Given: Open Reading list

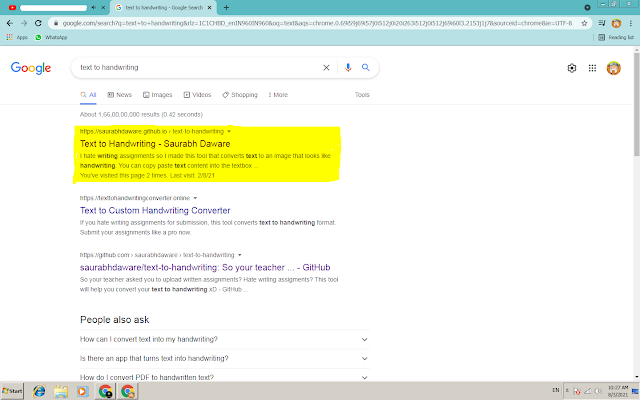Looking at the screenshot, I should (x=616, y=37).
